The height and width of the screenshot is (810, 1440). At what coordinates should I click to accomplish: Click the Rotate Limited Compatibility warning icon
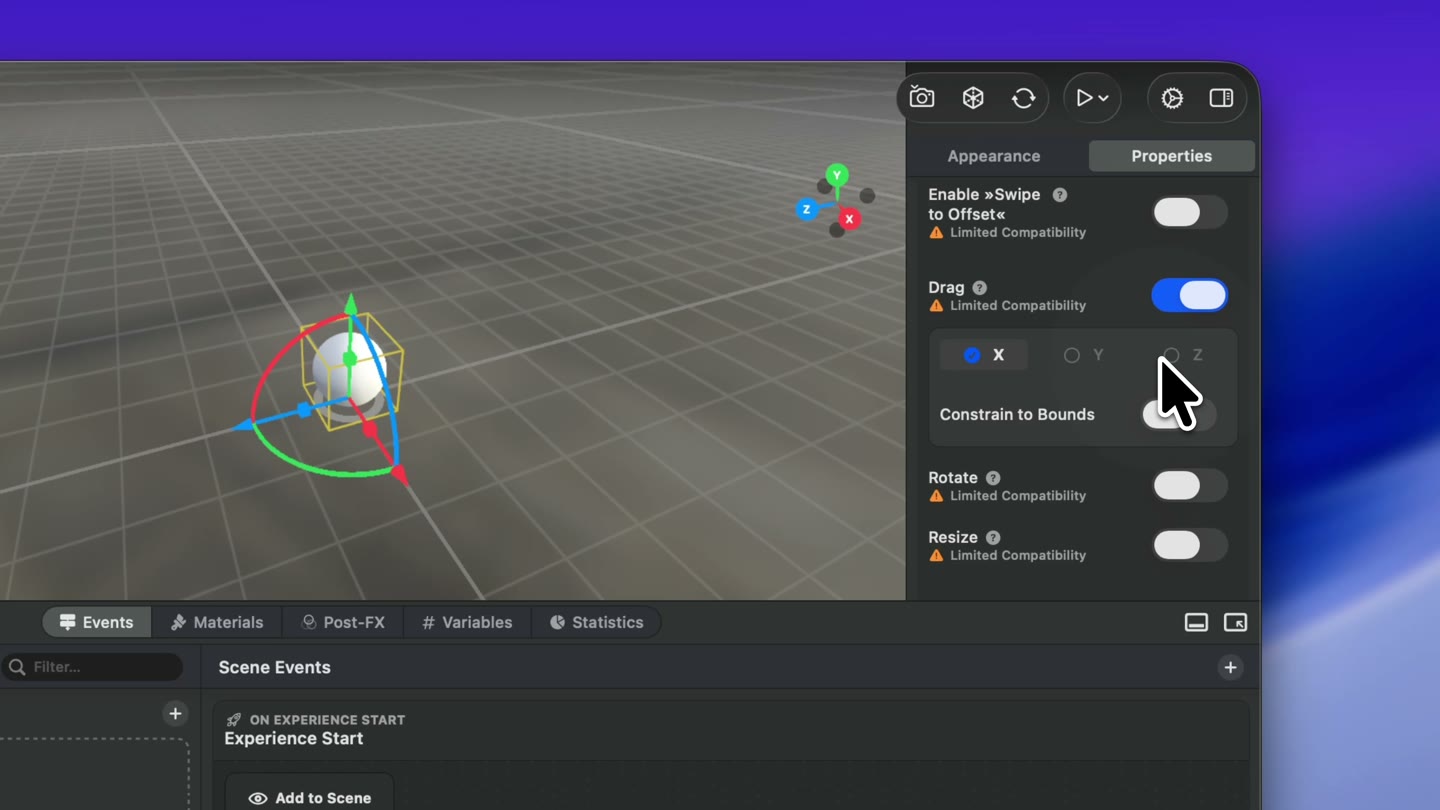point(936,496)
